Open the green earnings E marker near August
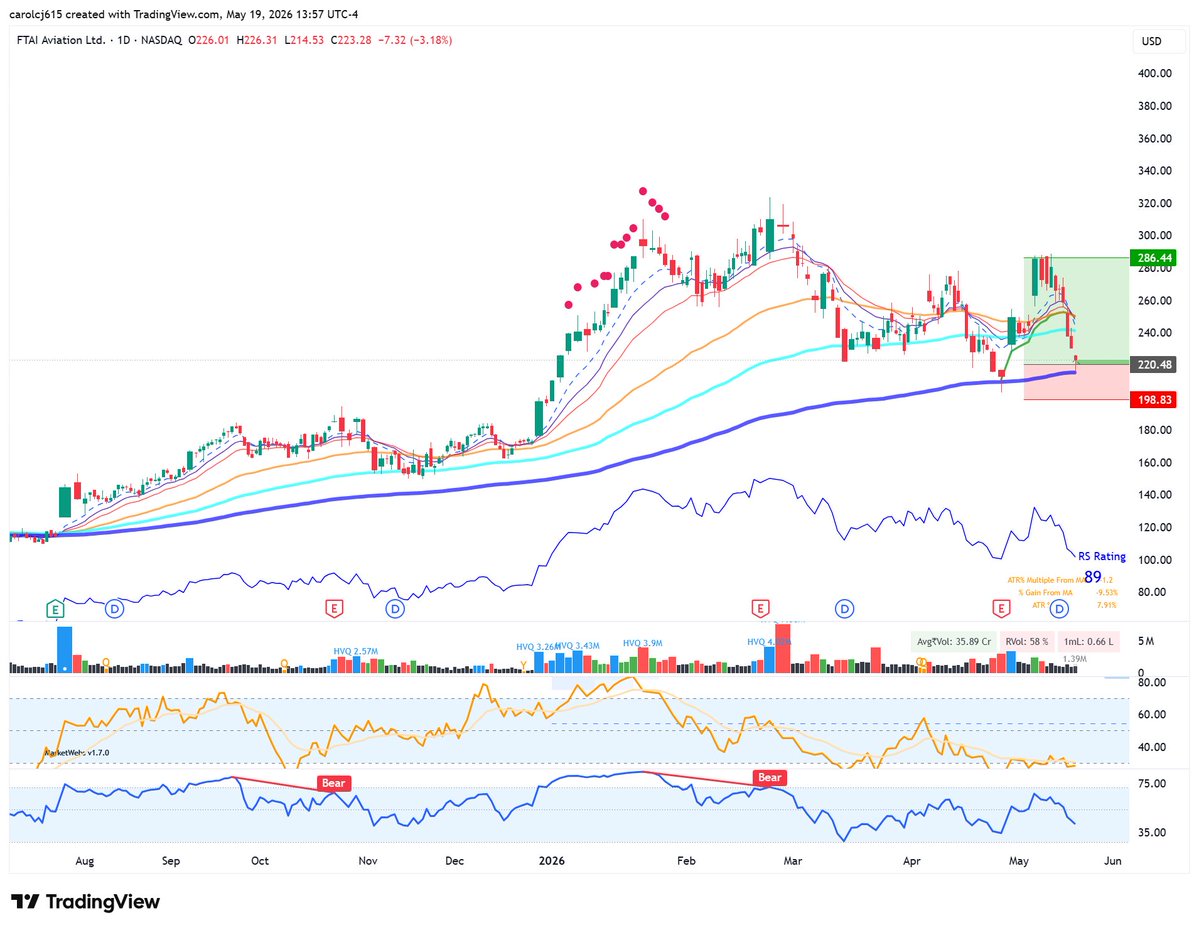 pos(55,610)
